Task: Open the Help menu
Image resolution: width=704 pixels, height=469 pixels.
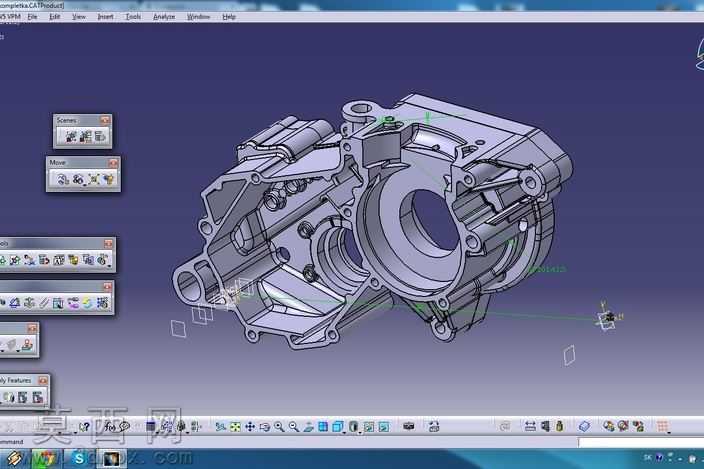Action: (x=229, y=17)
